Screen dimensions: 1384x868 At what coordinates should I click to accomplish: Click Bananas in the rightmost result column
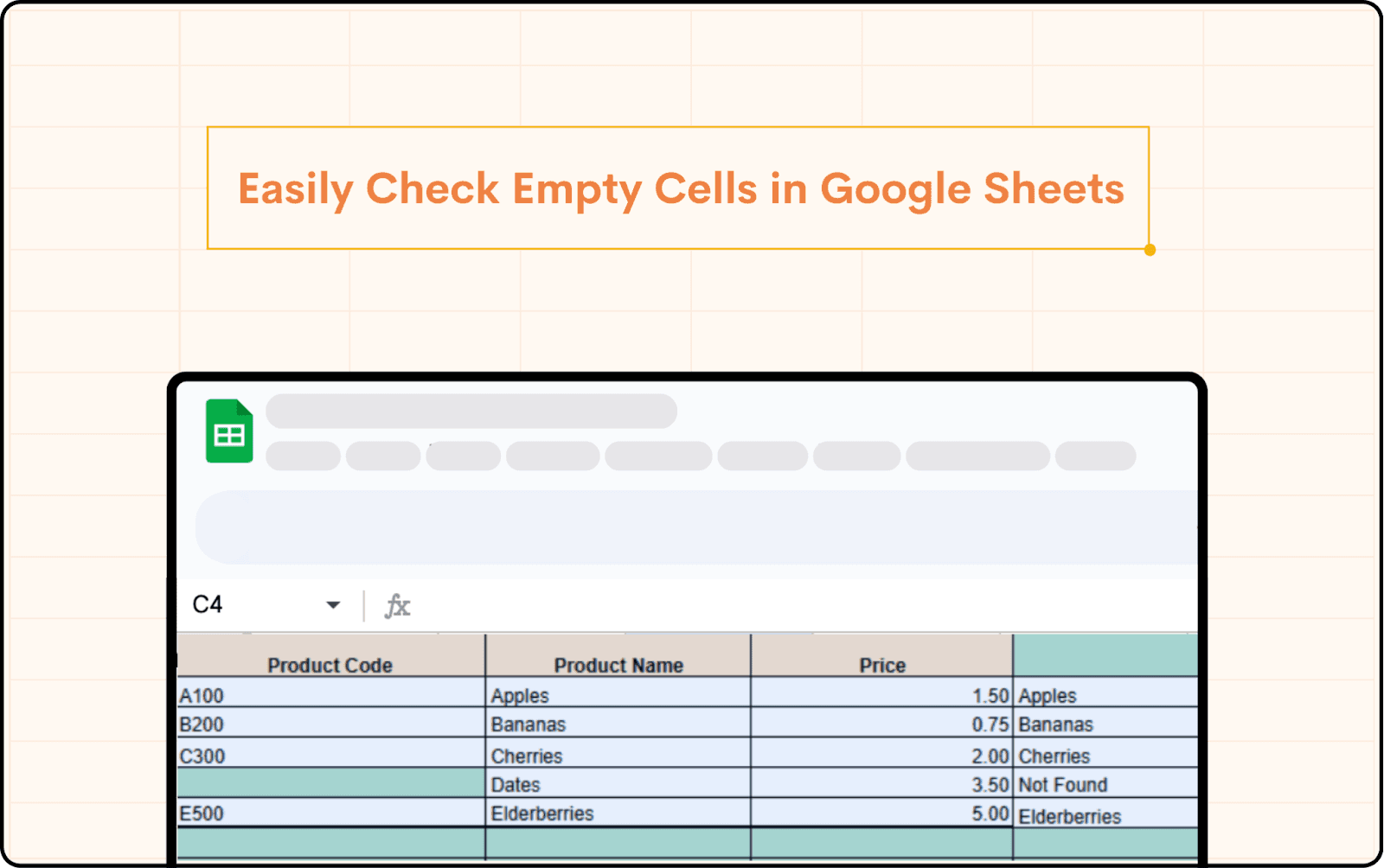pyautogui.click(x=1105, y=723)
